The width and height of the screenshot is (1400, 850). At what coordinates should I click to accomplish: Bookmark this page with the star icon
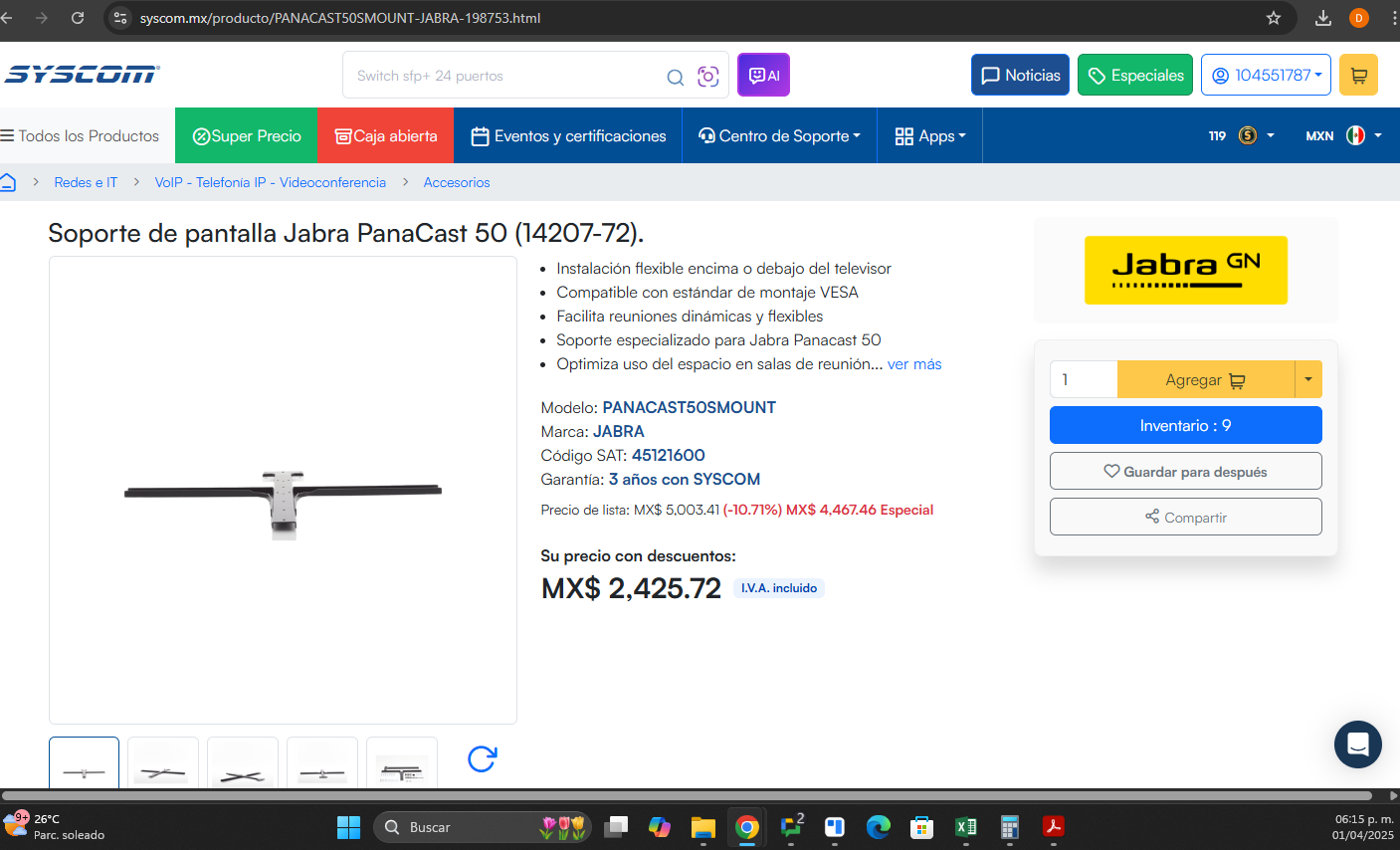[x=1274, y=18]
